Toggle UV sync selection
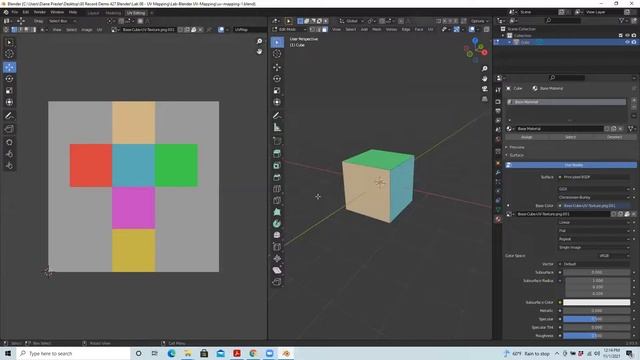Screen dimensions: 640x360 coord(7,29)
